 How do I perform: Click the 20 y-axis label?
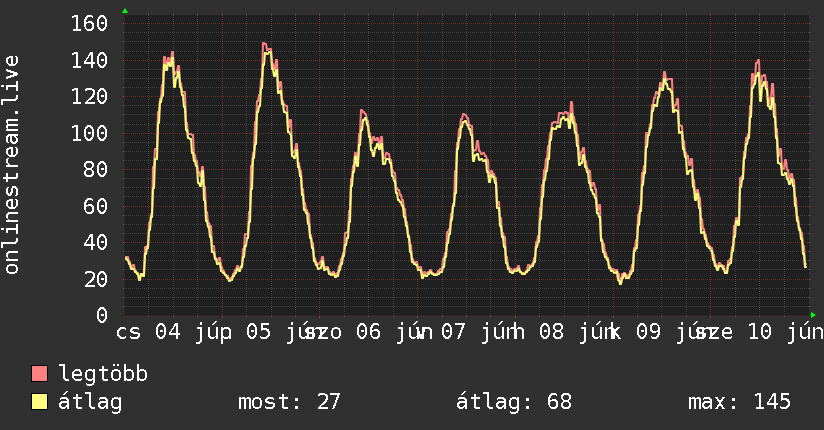[96, 279]
